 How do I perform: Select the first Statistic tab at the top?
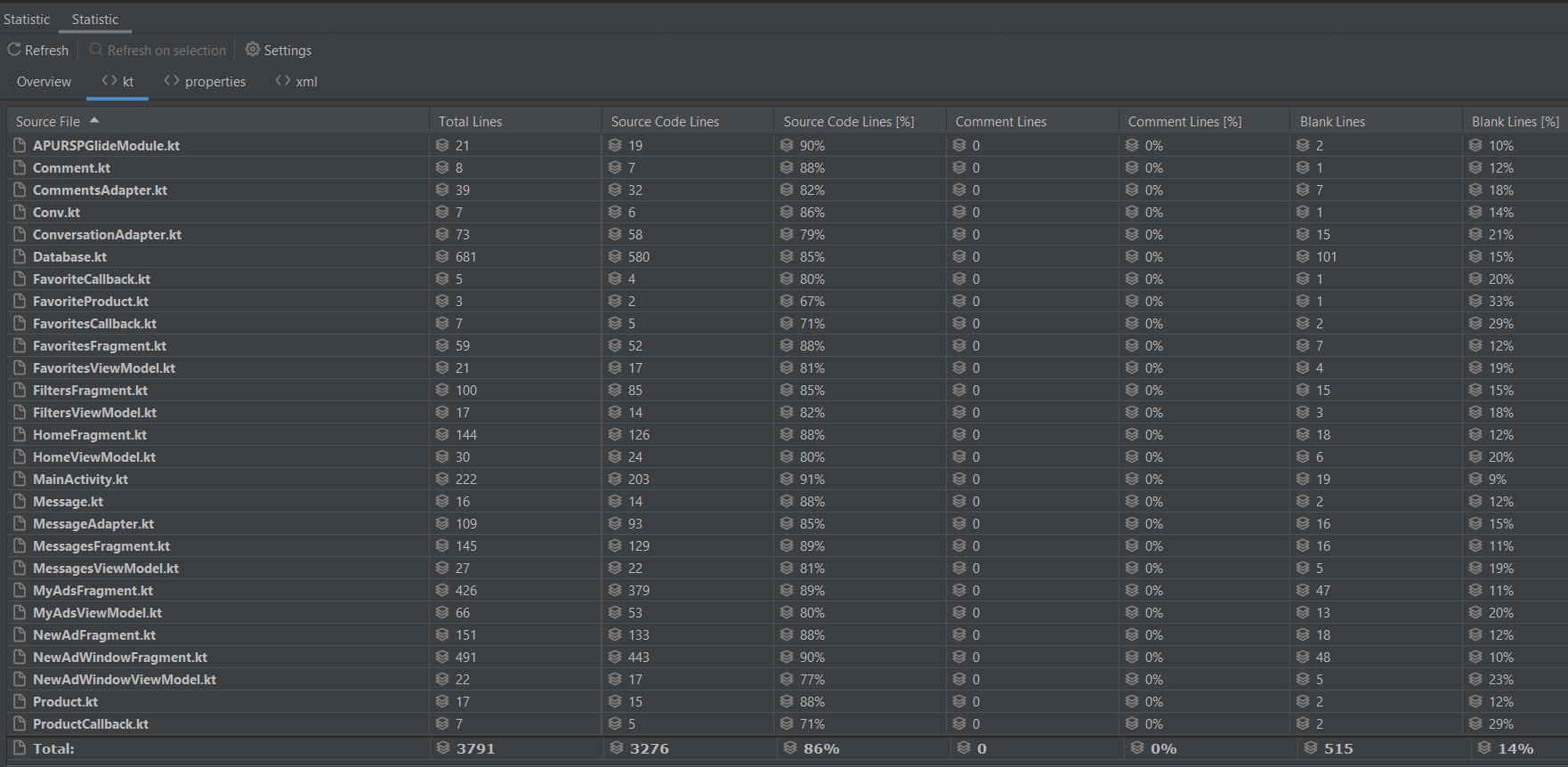point(27,19)
